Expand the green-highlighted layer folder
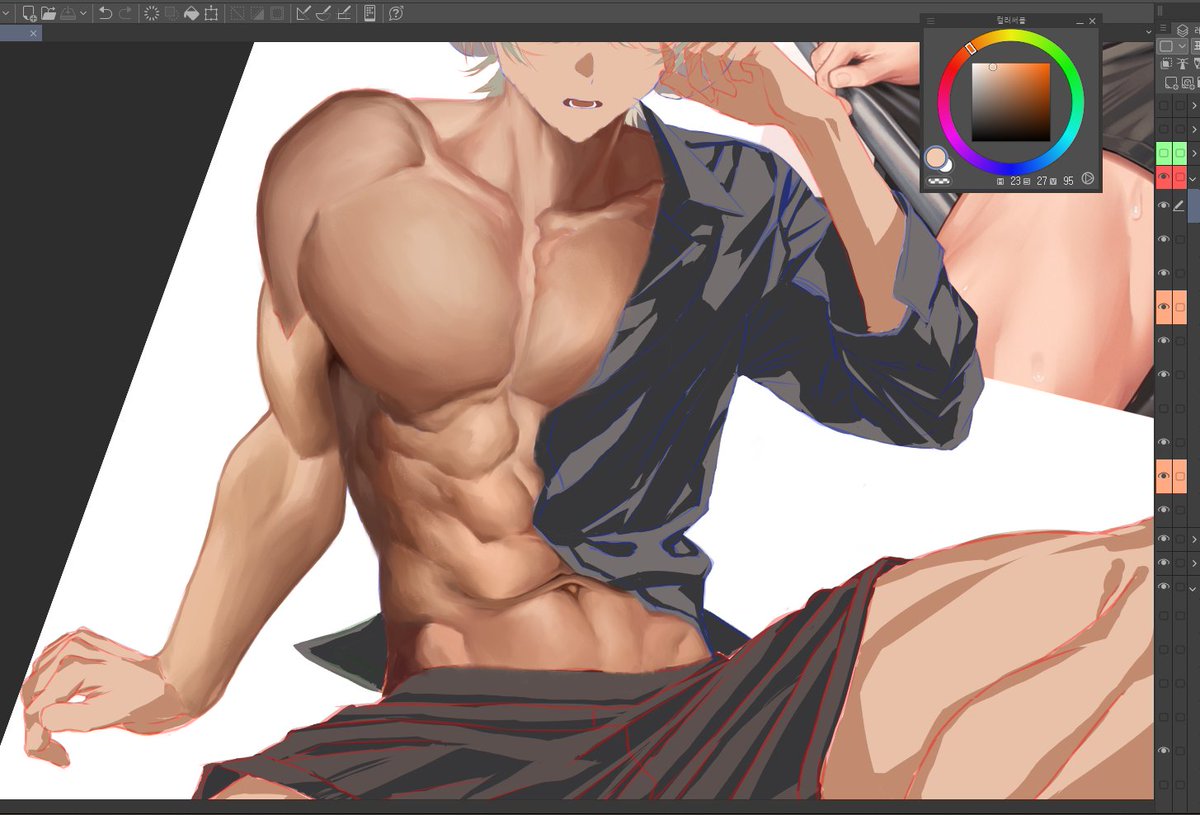Viewport: 1200px width, 815px height. pos(1194,153)
